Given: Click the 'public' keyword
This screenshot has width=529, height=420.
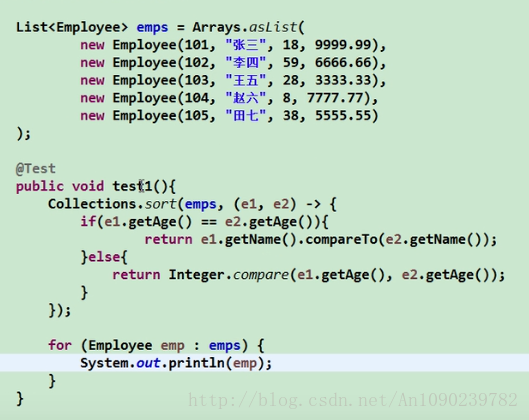Looking at the screenshot, I should point(40,187).
